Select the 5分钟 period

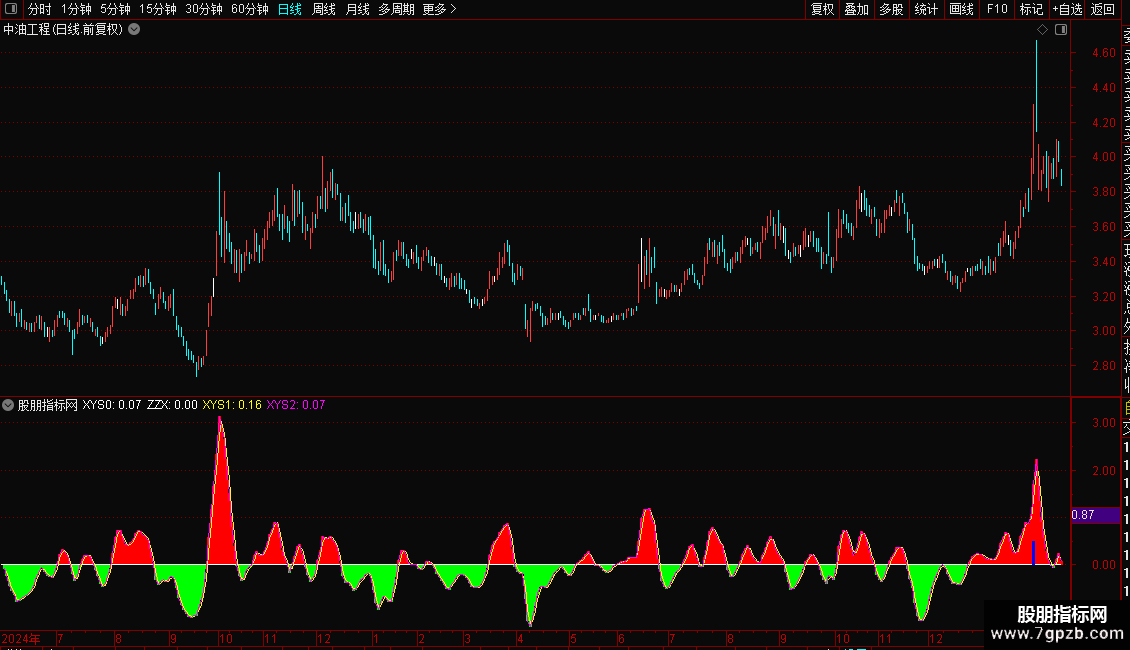115,9
